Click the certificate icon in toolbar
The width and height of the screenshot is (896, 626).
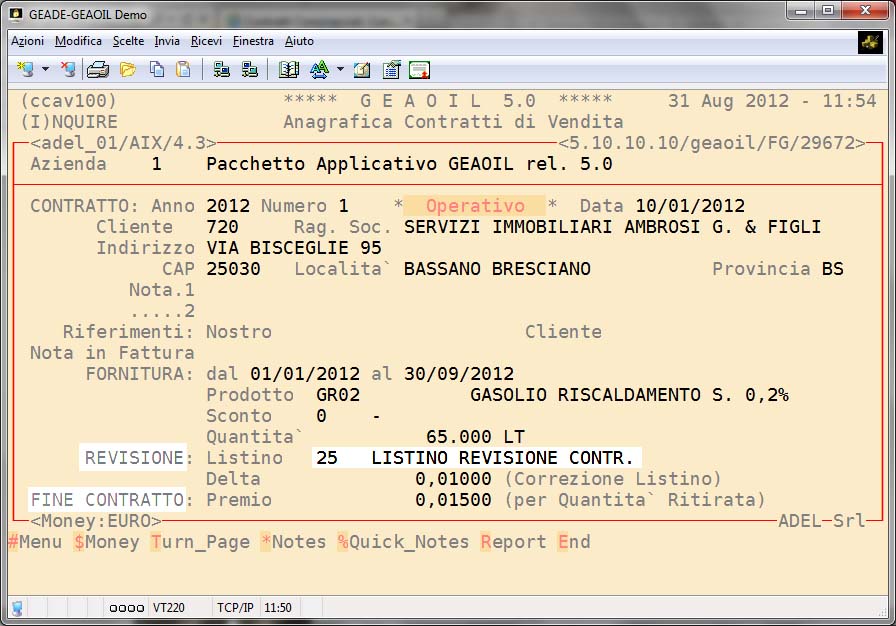pyautogui.click(x=419, y=70)
